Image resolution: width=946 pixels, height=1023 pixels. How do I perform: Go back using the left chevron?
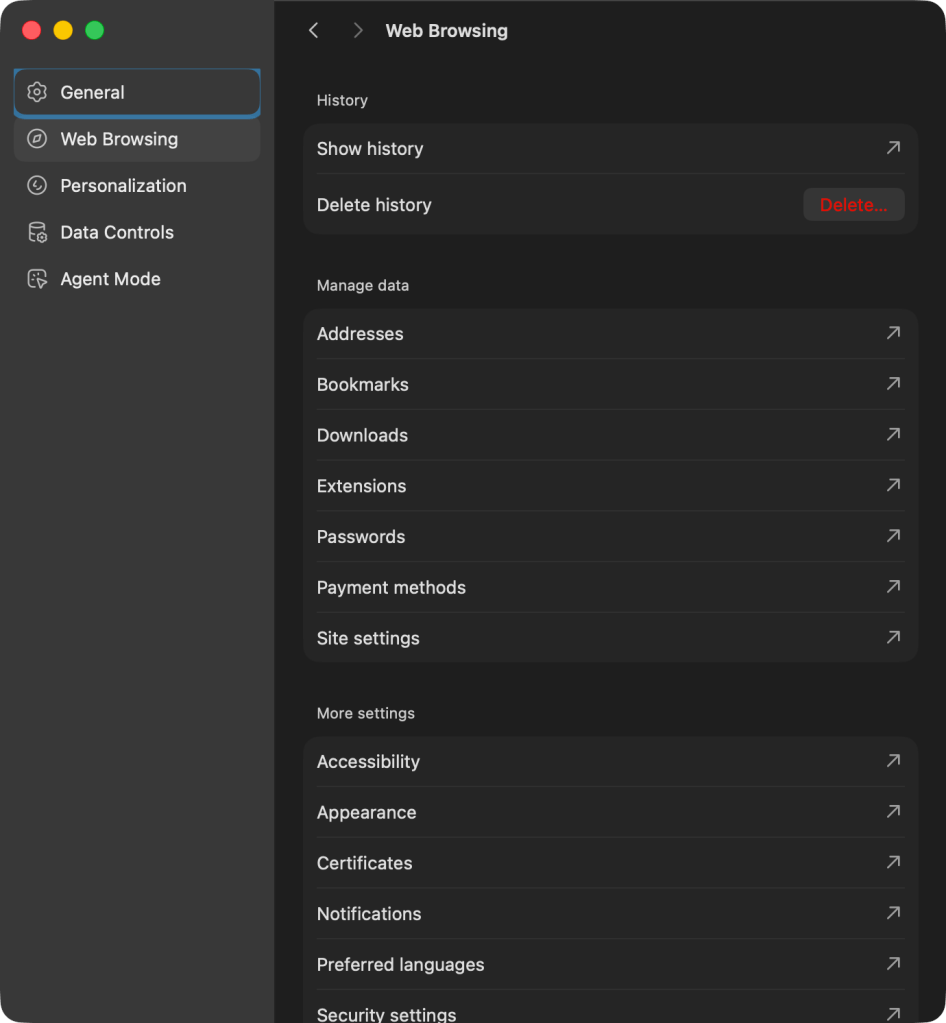(x=314, y=31)
